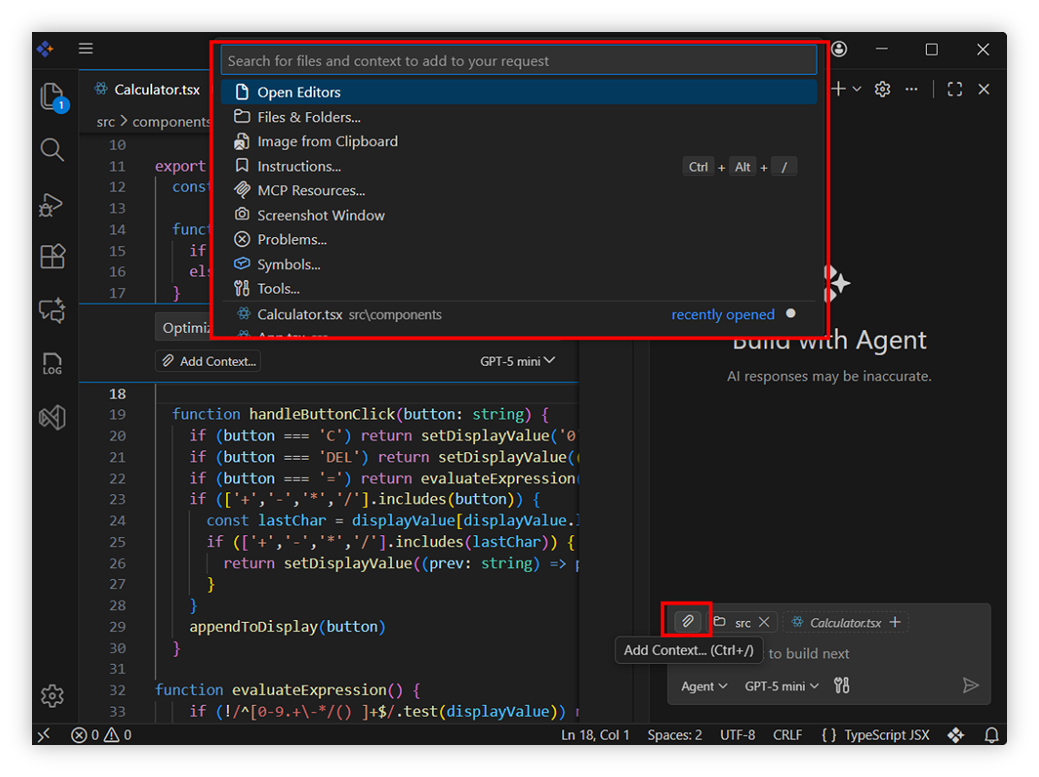1039x777 pixels.
Task: Open the Chat icon in the activity bar
Action: click(52, 311)
